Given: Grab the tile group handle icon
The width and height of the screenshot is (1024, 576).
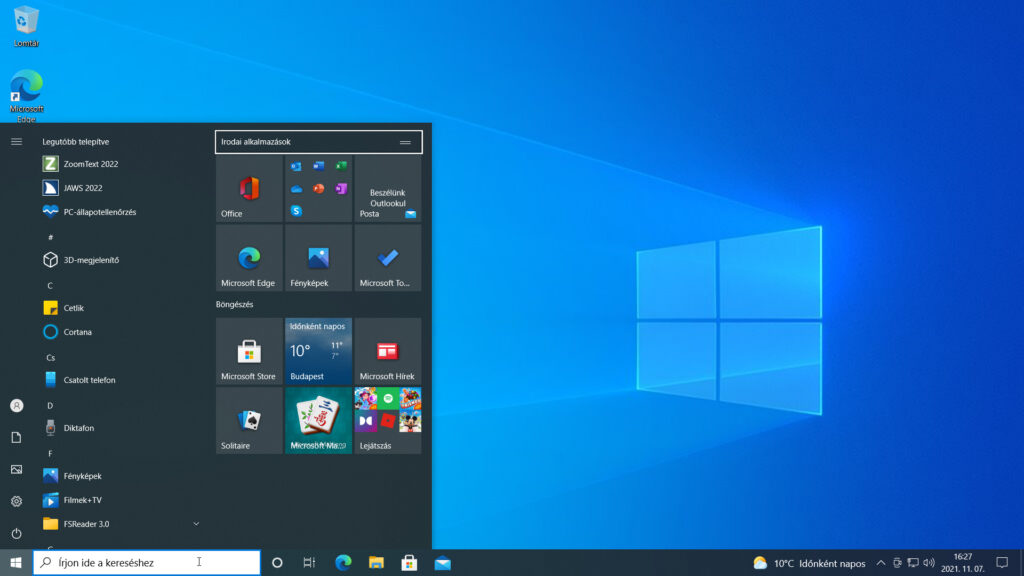Looking at the screenshot, I should point(406,142).
